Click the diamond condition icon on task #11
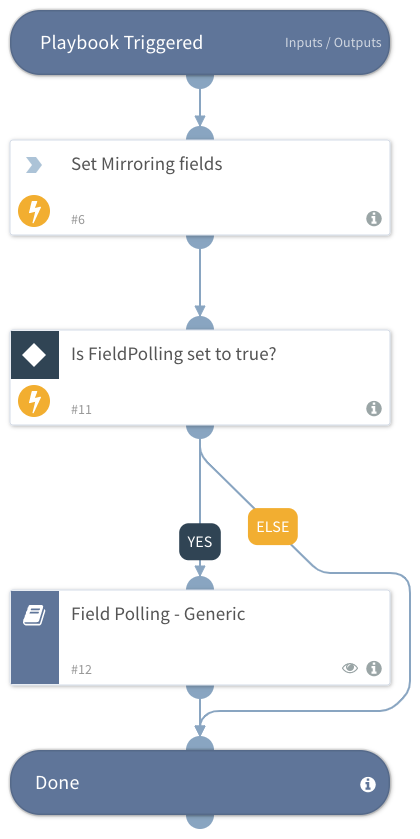The width and height of the screenshot is (420, 839). click(35, 355)
